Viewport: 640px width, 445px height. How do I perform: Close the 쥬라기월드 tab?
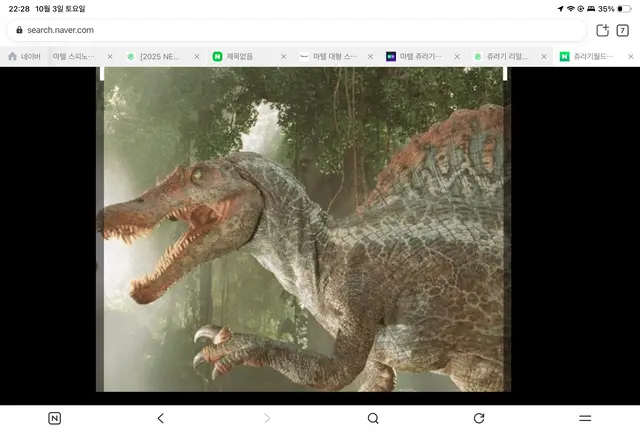631,56
